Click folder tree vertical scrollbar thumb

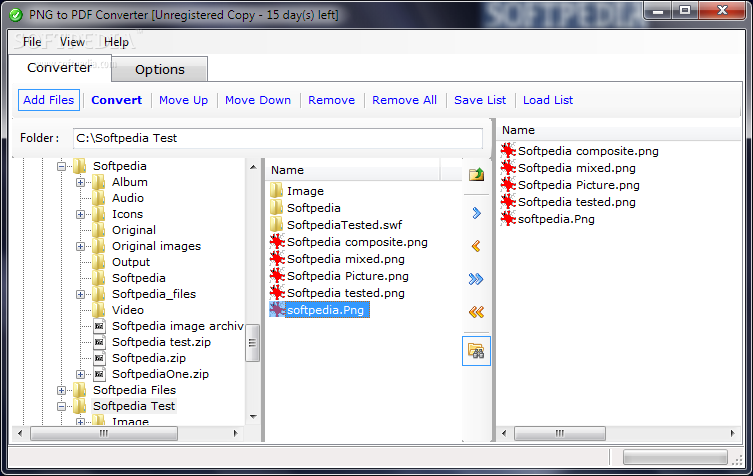click(x=253, y=342)
